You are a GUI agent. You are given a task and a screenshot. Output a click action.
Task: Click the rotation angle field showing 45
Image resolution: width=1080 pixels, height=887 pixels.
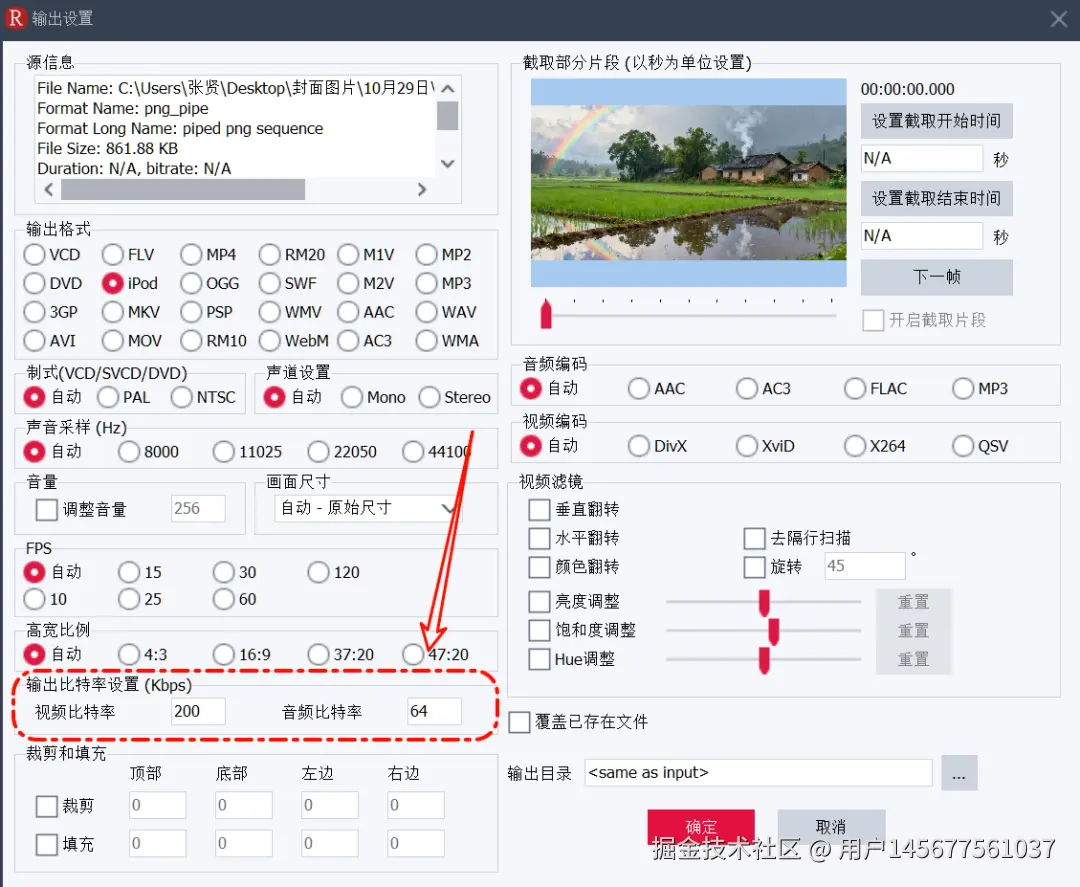pos(865,566)
